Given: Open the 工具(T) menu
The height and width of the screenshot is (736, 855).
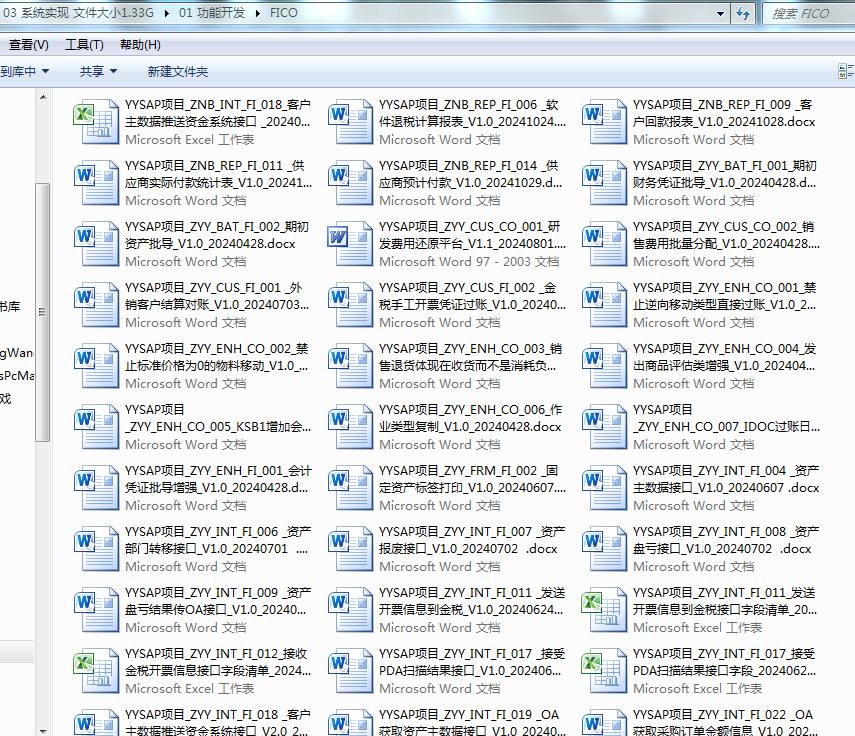Looking at the screenshot, I should [84, 45].
